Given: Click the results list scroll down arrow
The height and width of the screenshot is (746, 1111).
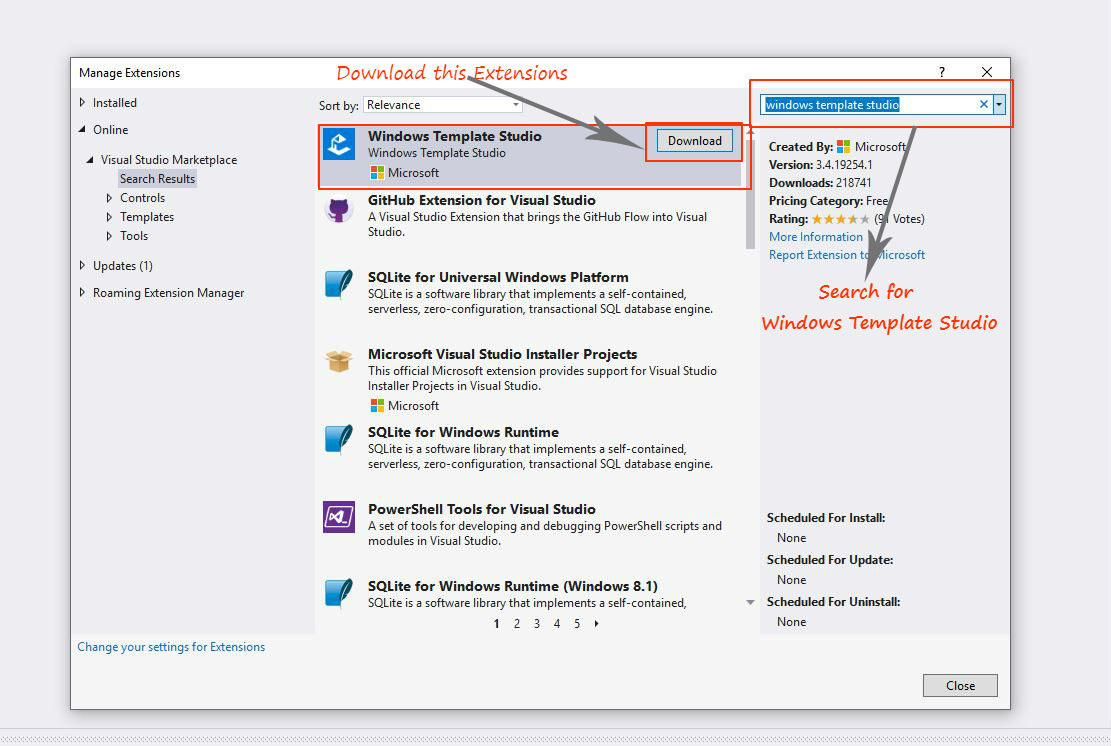Looking at the screenshot, I should pyautogui.click(x=750, y=602).
